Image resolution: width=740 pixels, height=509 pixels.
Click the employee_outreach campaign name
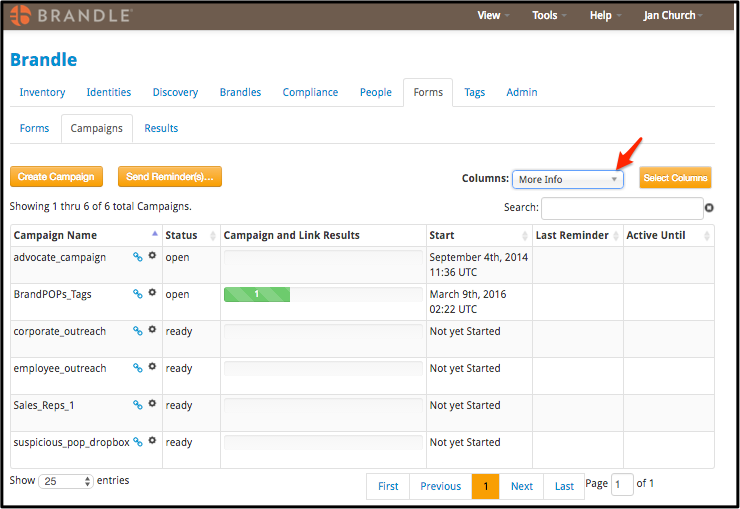(60, 368)
